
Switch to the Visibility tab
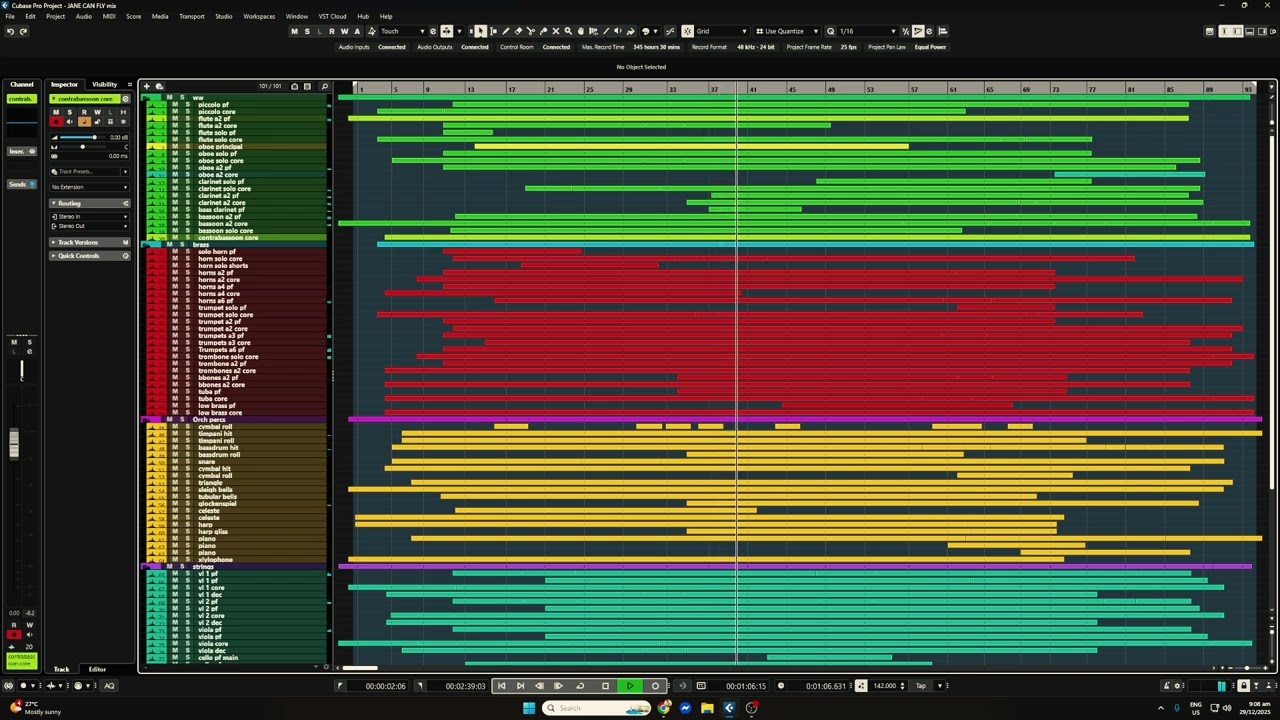104,84
